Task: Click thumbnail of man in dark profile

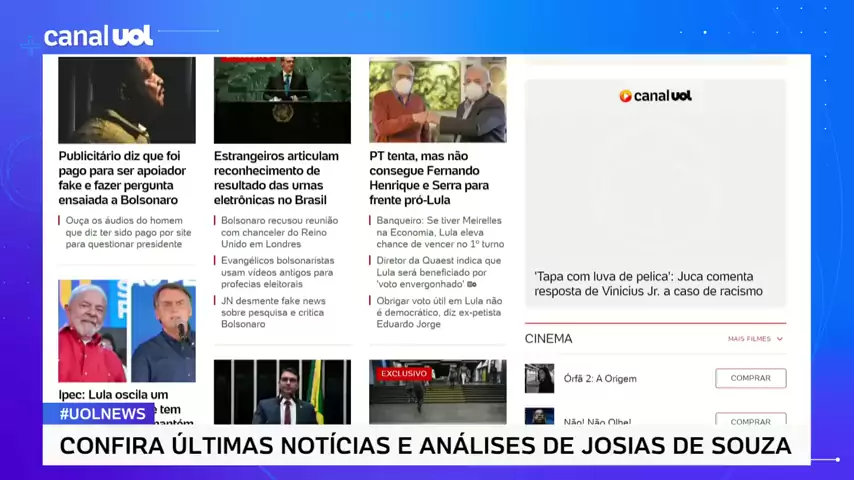Action: click(x=127, y=100)
